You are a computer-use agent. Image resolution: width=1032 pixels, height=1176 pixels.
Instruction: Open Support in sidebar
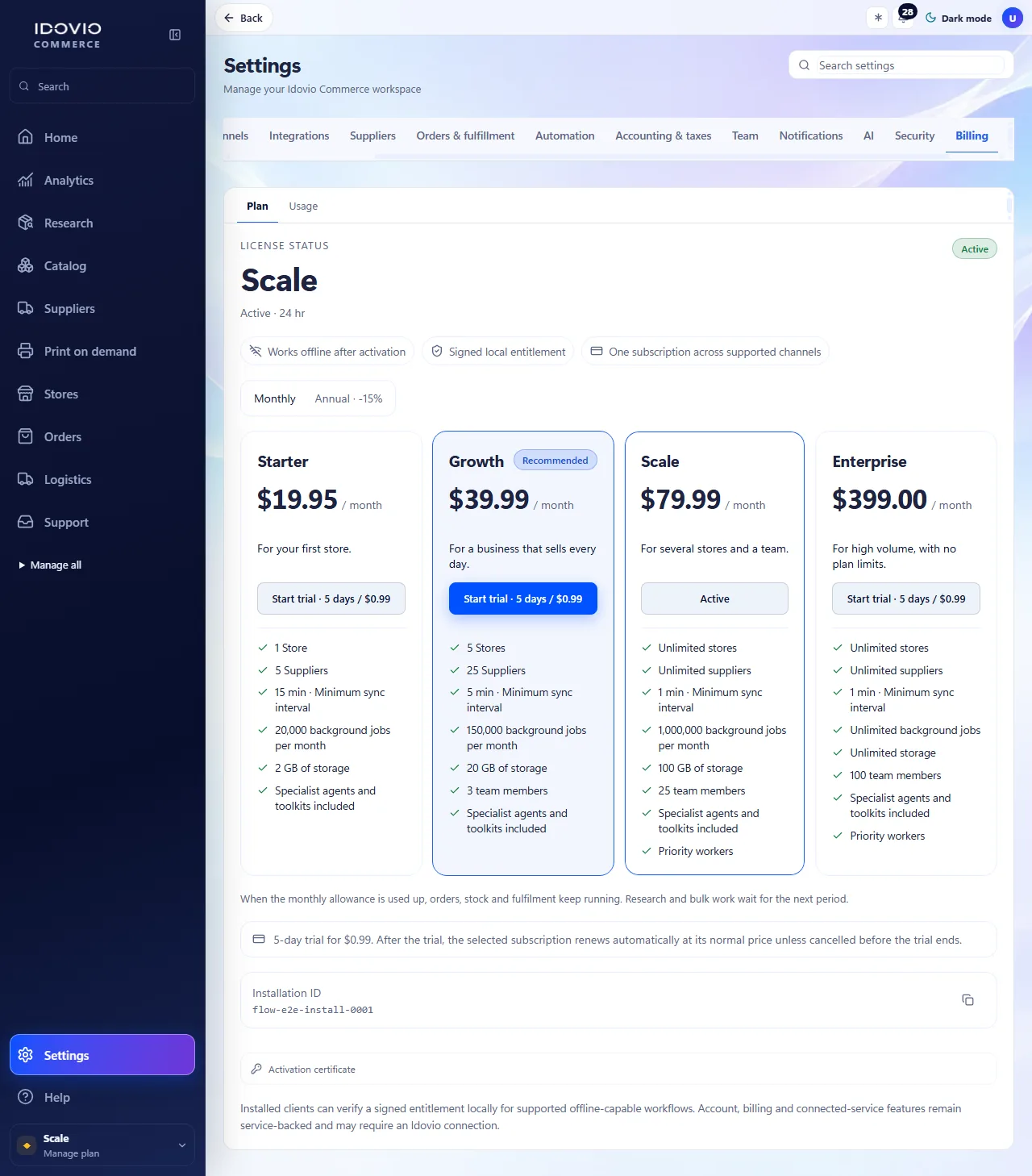point(102,522)
